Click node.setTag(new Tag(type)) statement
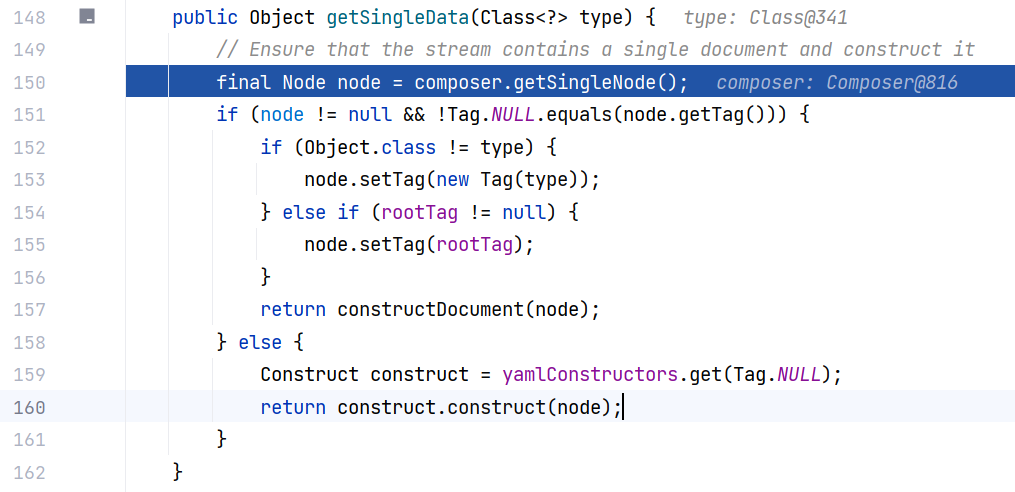Screen dimensions: 1015x492 [x=452, y=180]
